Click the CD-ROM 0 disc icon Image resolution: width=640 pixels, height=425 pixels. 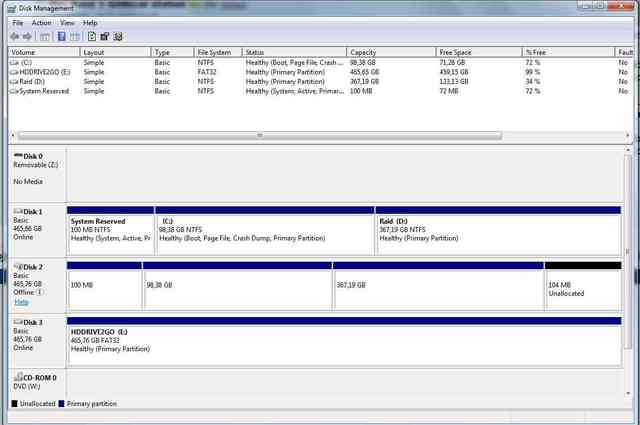tap(18, 377)
